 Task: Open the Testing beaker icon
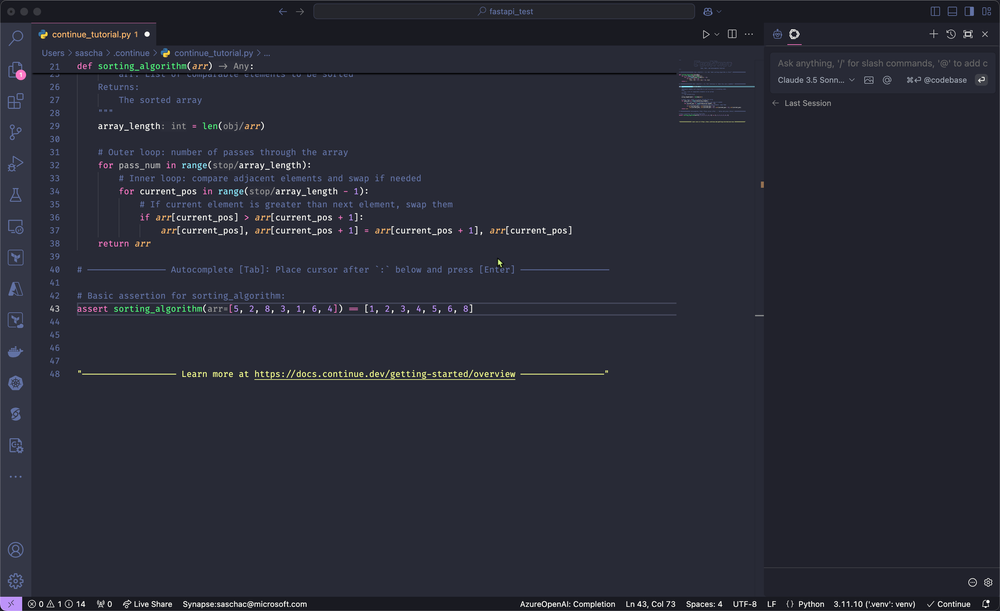tap(15, 194)
